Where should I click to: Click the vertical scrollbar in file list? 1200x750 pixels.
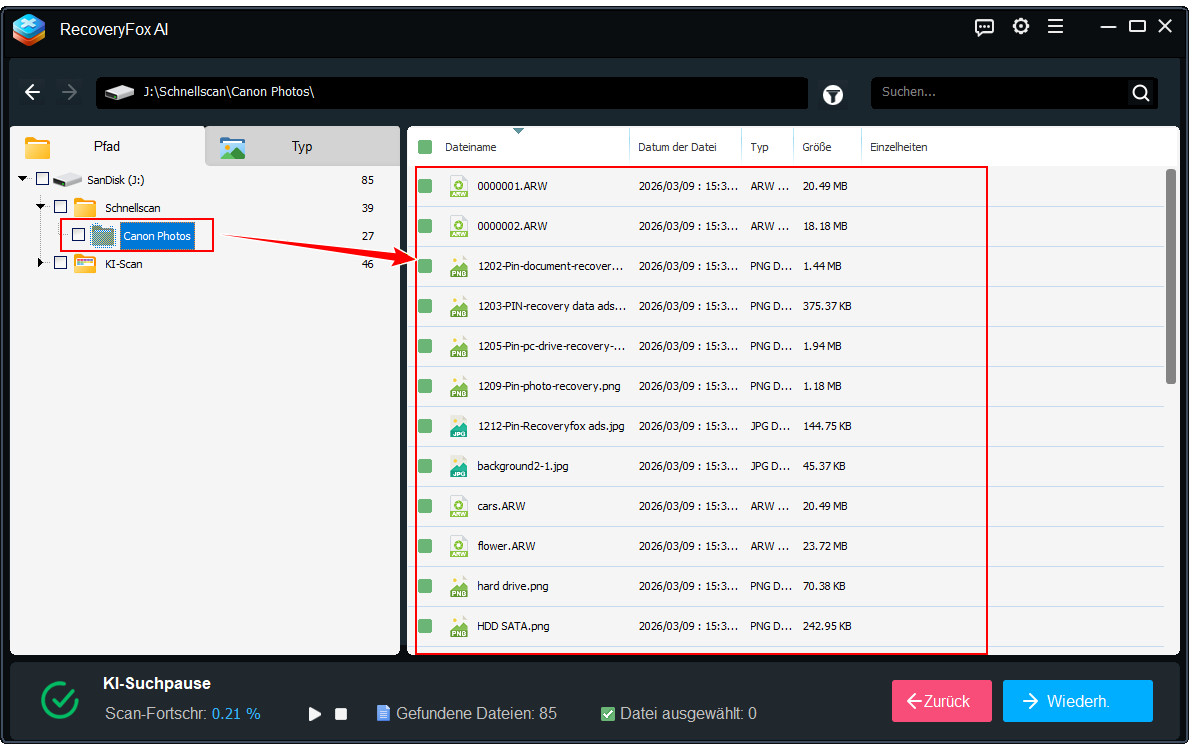click(x=1171, y=276)
